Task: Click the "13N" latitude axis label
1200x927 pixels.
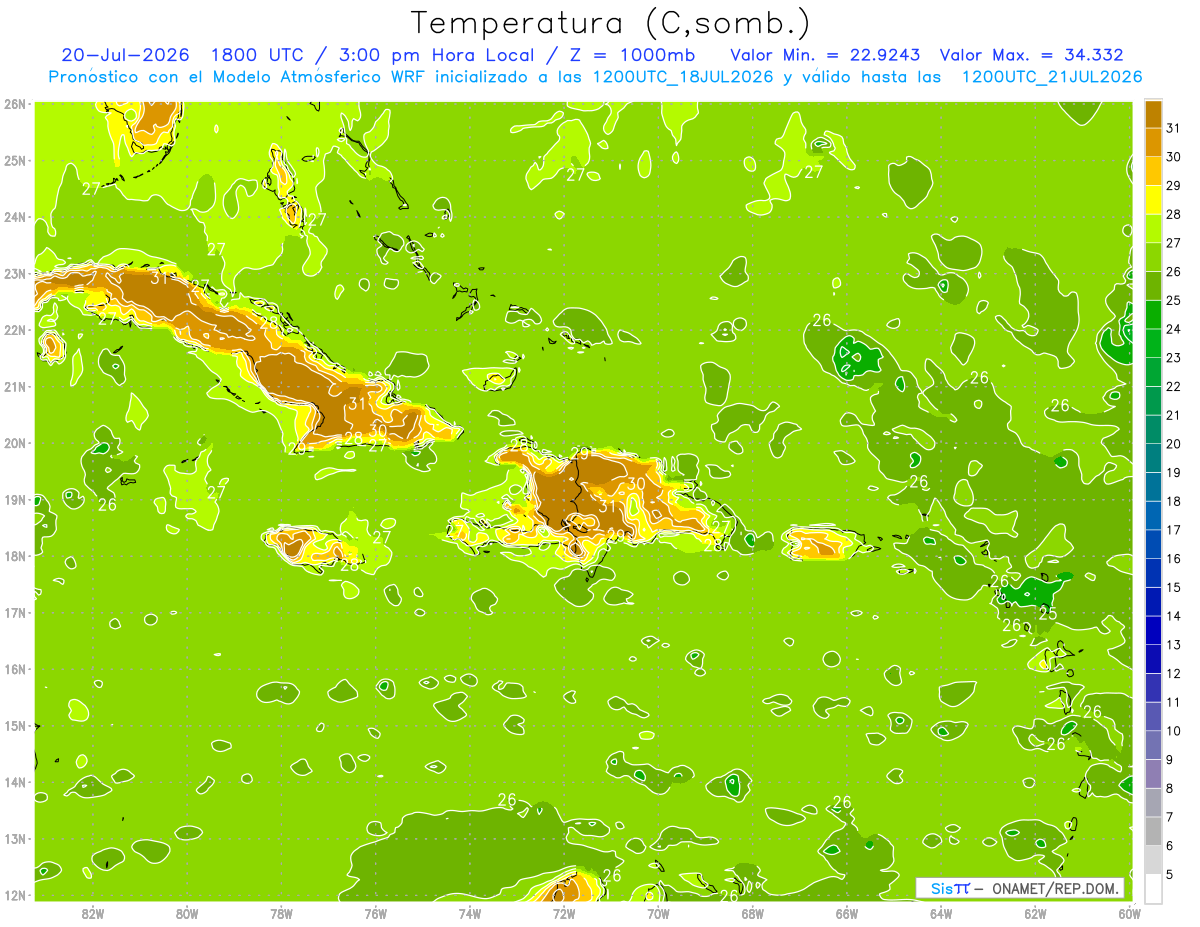Action: coord(16,838)
